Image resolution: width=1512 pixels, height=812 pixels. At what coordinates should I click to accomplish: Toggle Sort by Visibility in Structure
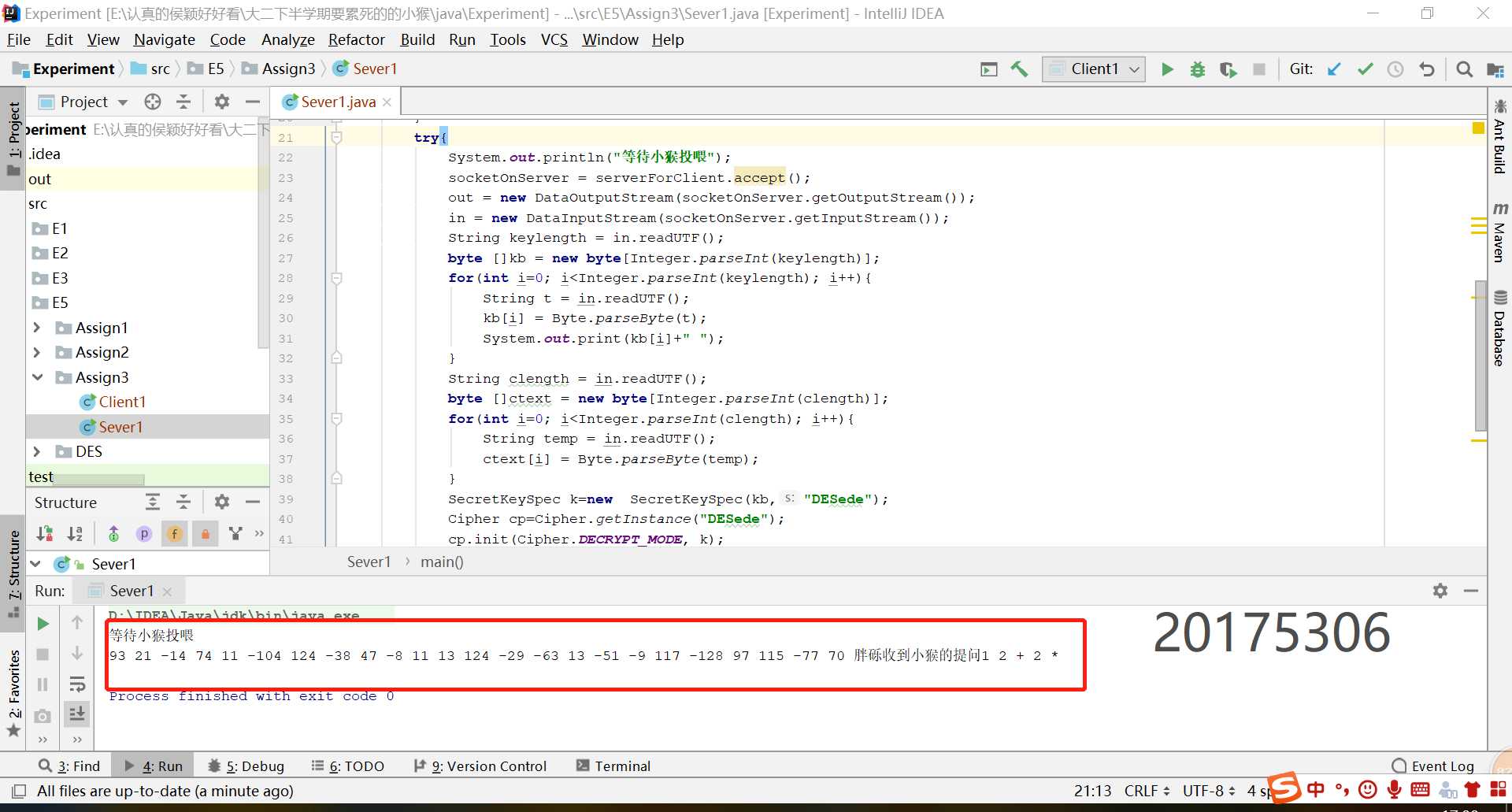click(45, 534)
